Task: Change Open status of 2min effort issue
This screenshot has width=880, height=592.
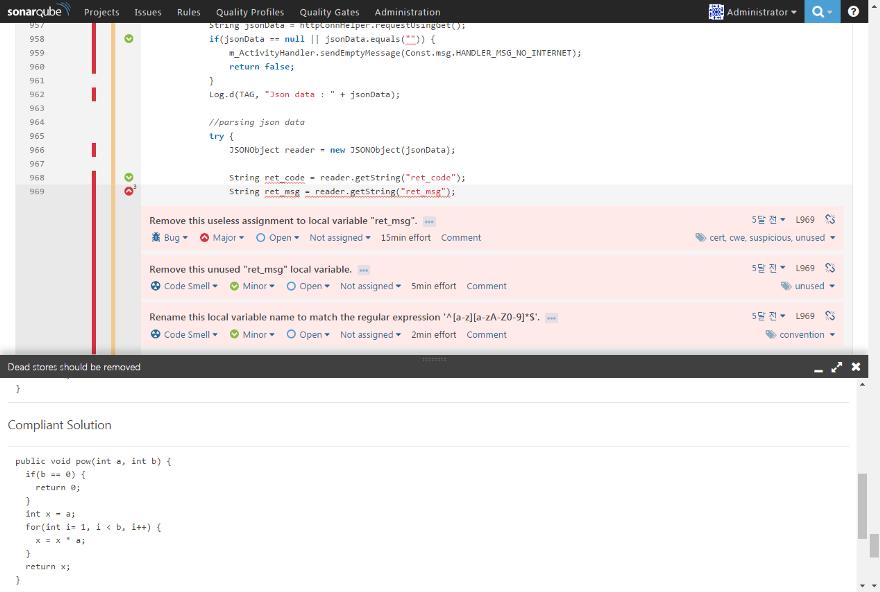Action: [315, 334]
